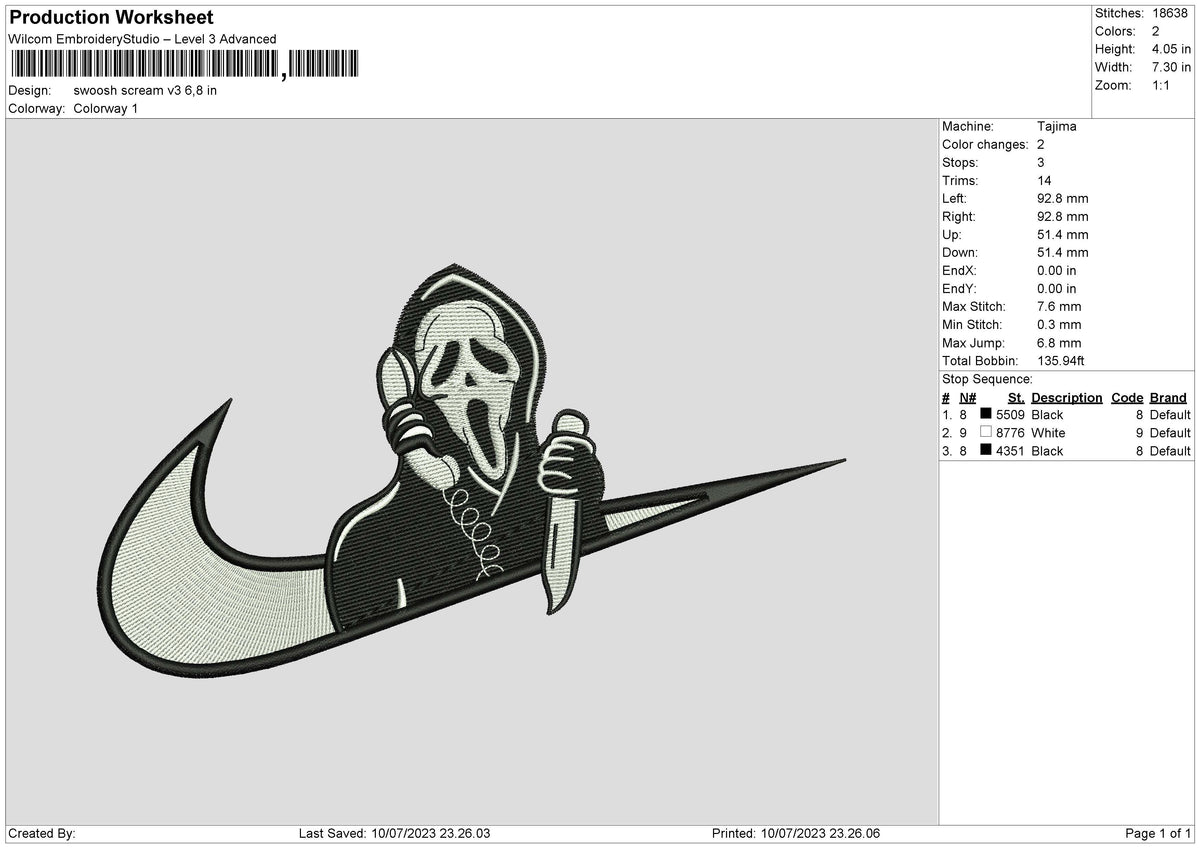Select the Height value 4.05 in
1200x848 pixels.
coord(1172,49)
